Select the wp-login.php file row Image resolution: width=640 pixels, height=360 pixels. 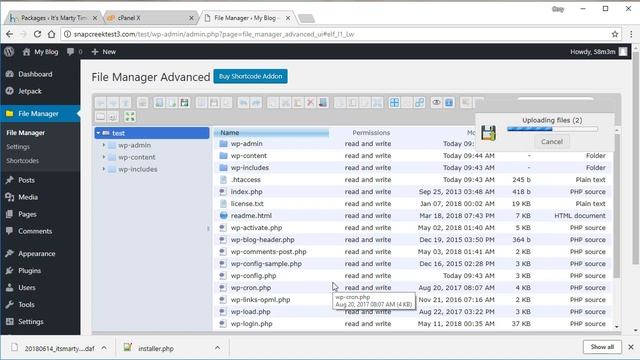click(413, 324)
